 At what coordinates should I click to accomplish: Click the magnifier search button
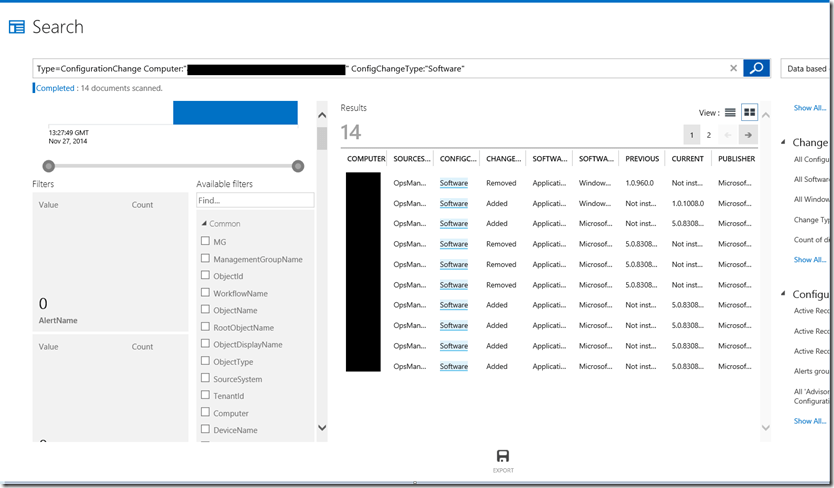click(x=756, y=68)
